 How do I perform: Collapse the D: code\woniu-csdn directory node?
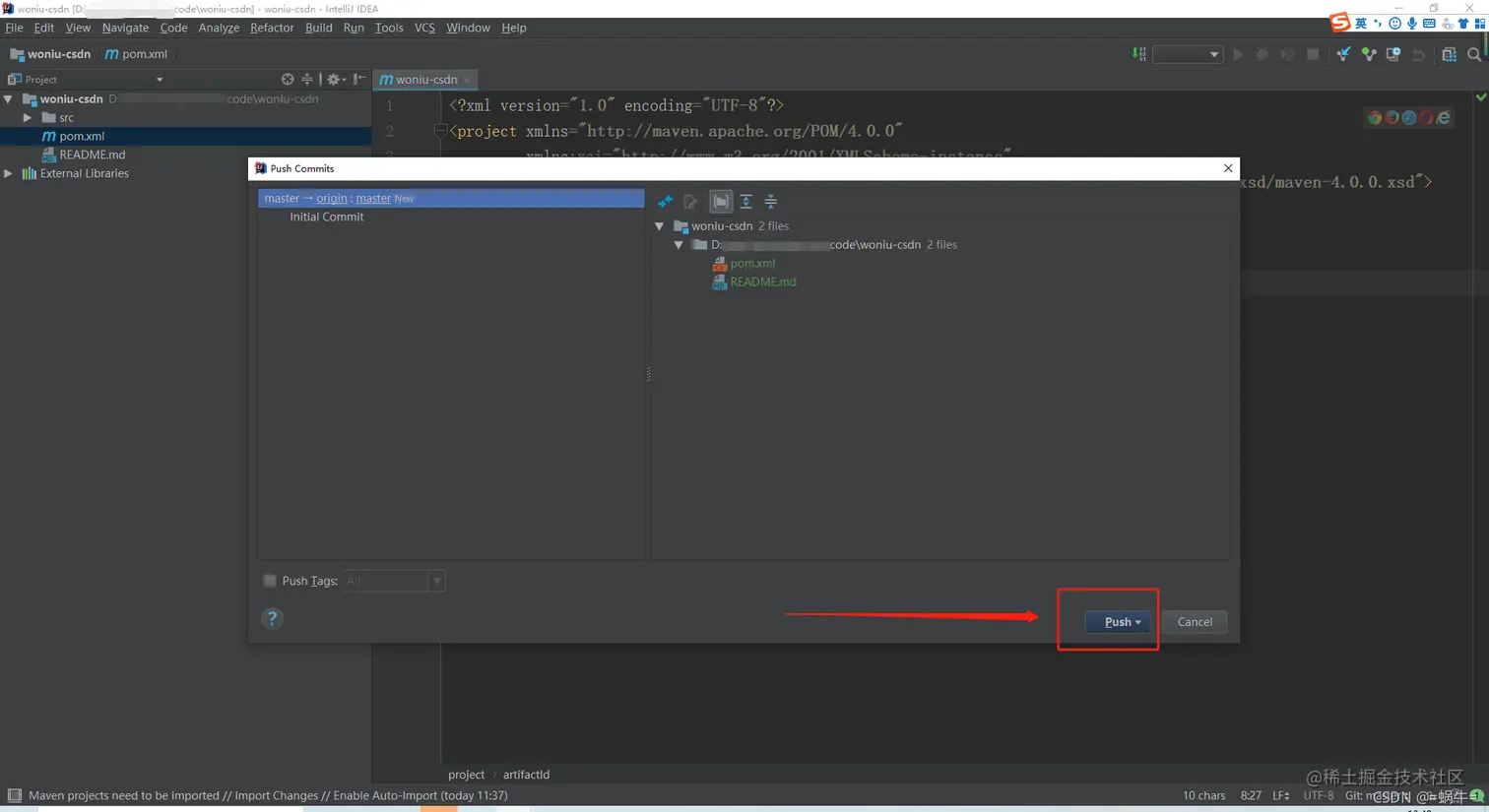pyautogui.click(x=679, y=245)
